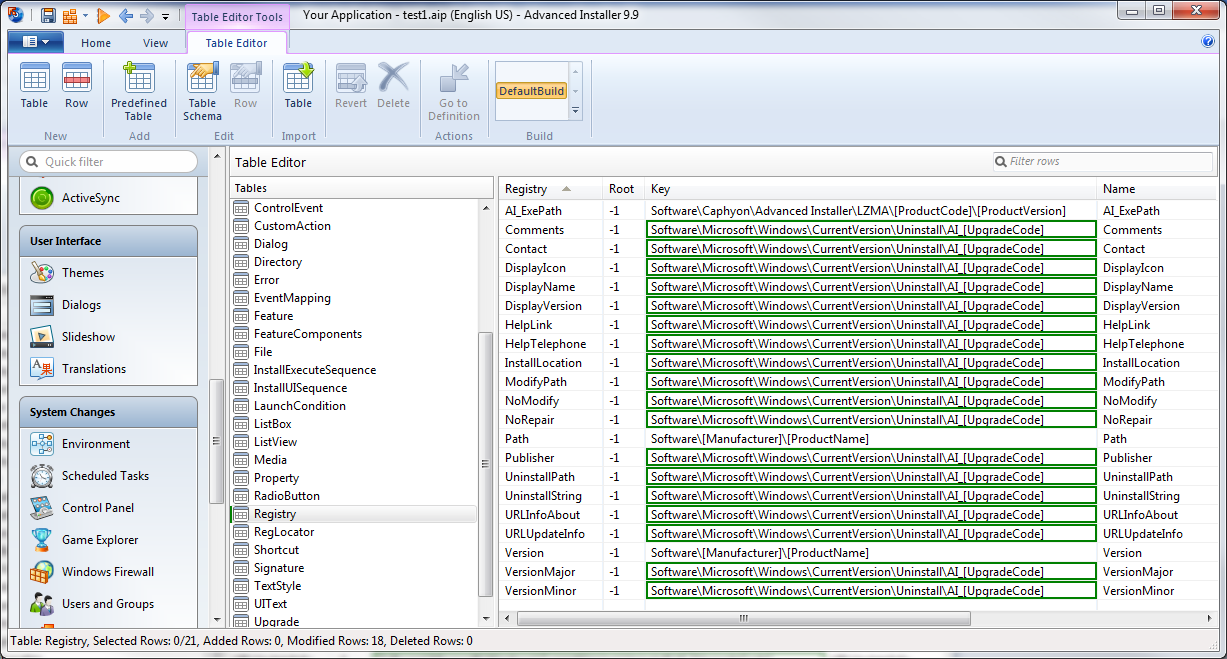Click the Filter rows search field
The width and height of the screenshot is (1227, 659).
pyautogui.click(x=1106, y=161)
